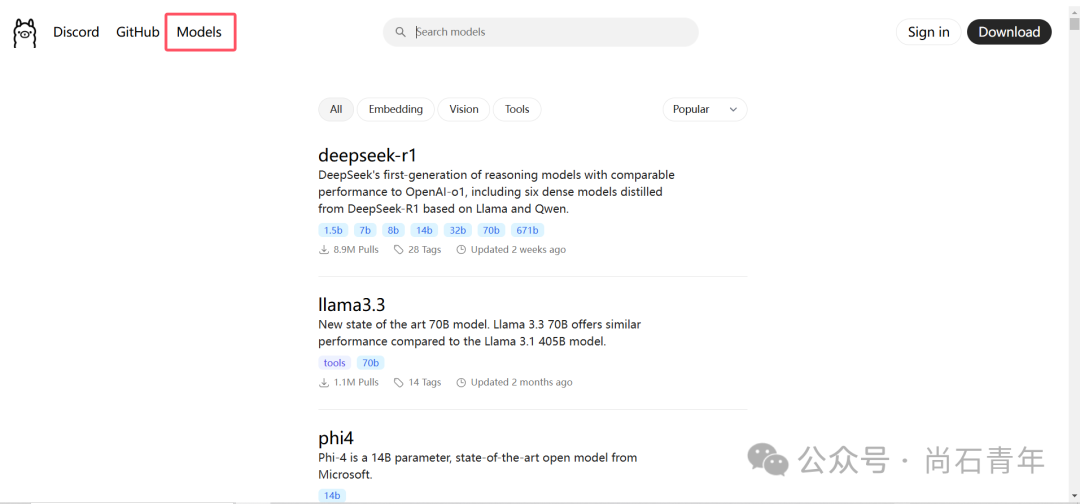This screenshot has width=1080, height=504.
Task: Select the tools tag of llama3.3
Action: point(335,363)
